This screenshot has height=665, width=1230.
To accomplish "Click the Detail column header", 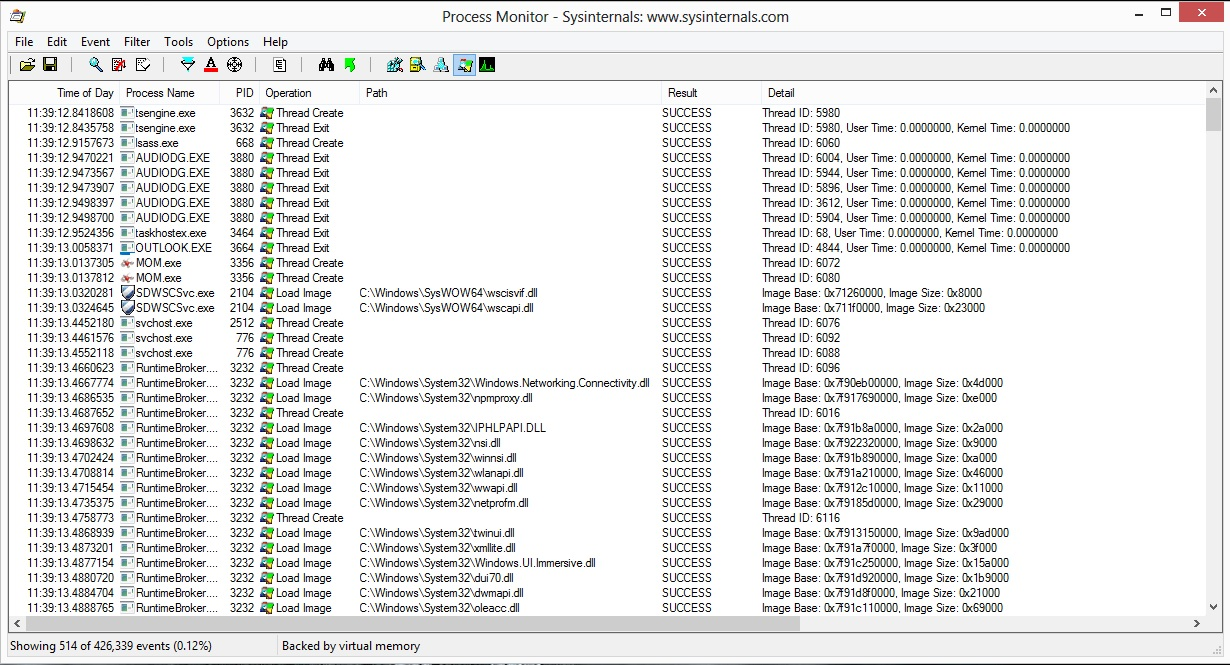I will point(983,93).
